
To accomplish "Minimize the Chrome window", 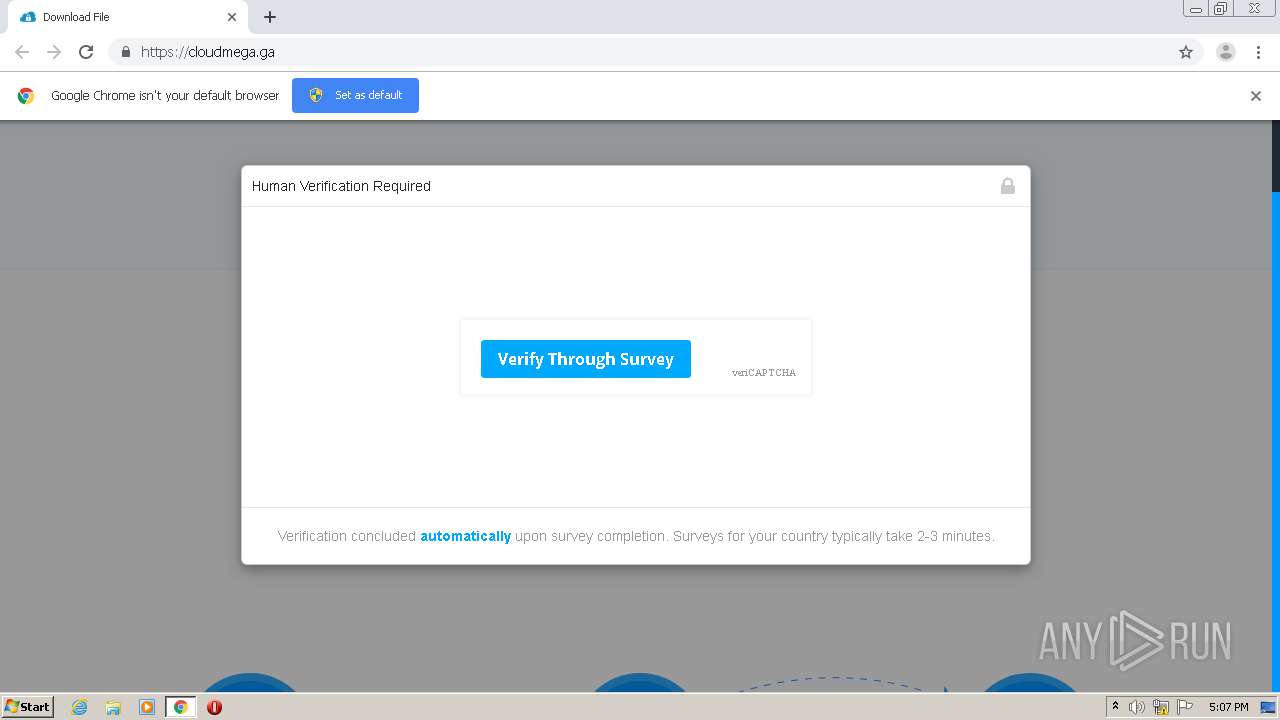I will pyautogui.click(x=1196, y=8).
